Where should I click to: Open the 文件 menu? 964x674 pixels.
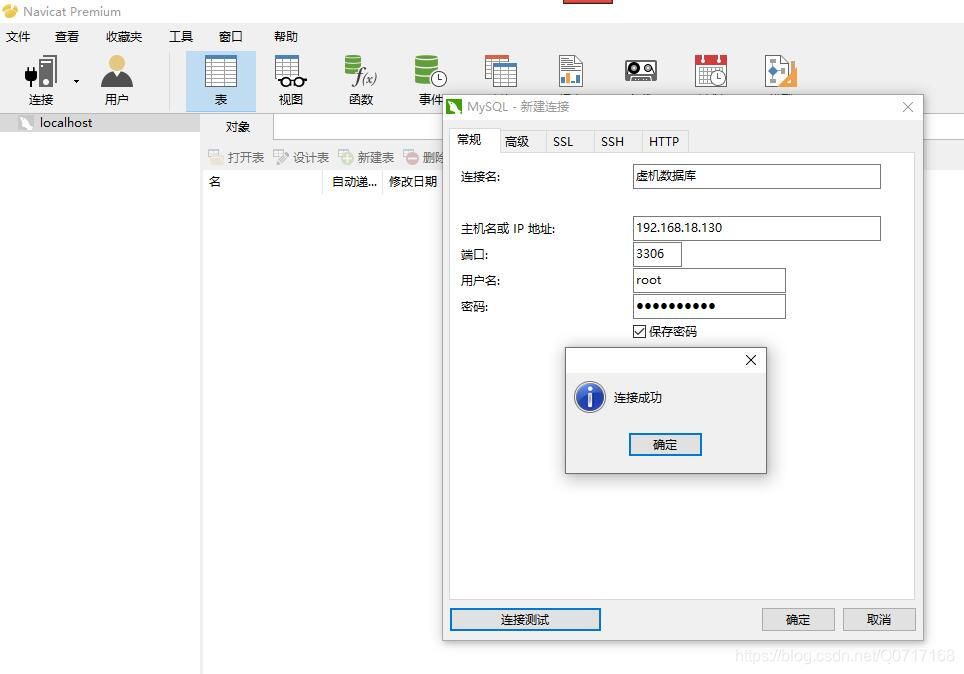point(18,37)
